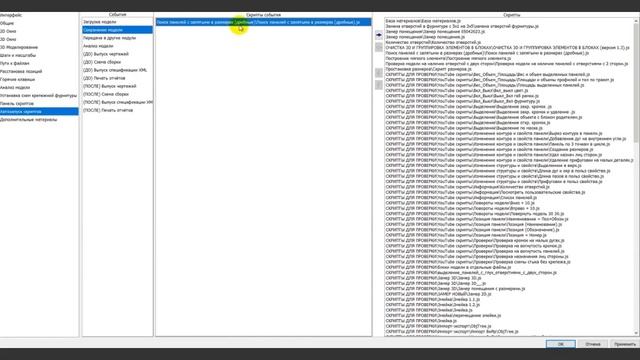Select 'перемещение змейки.js' script
Viewport: 640px width, 360px height.
coord(443,315)
